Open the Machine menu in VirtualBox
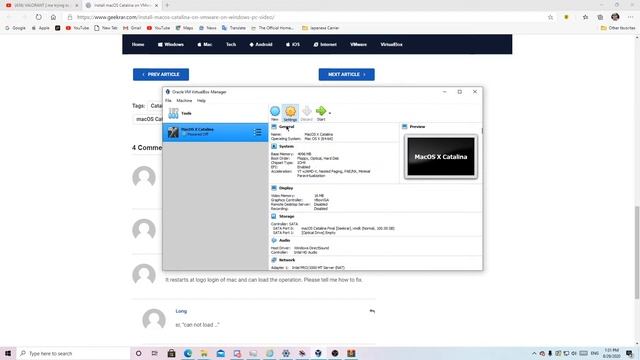This screenshot has height=360, width=640. (184, 100)
